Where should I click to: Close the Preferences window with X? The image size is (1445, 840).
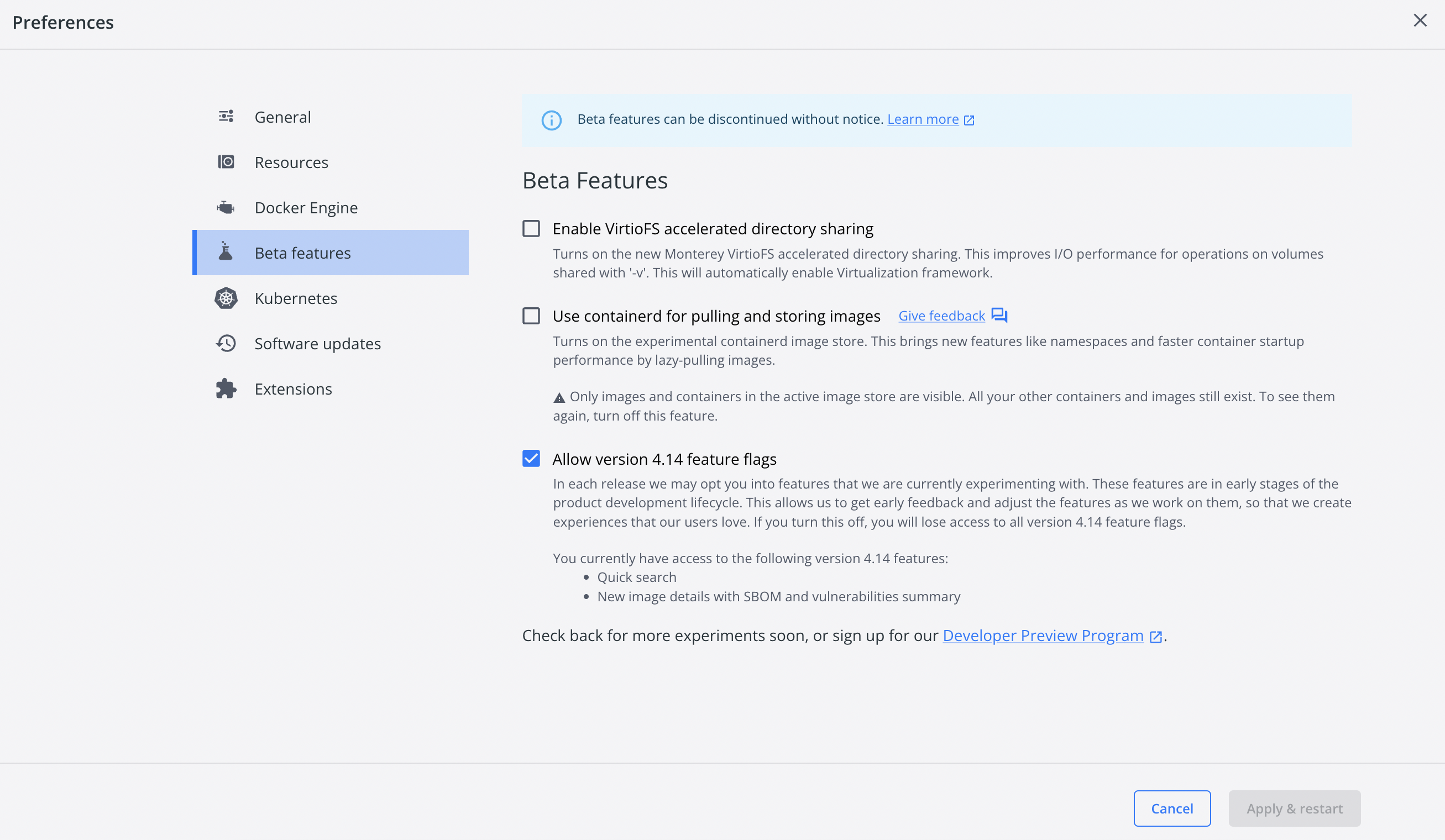pos(1420,20)
